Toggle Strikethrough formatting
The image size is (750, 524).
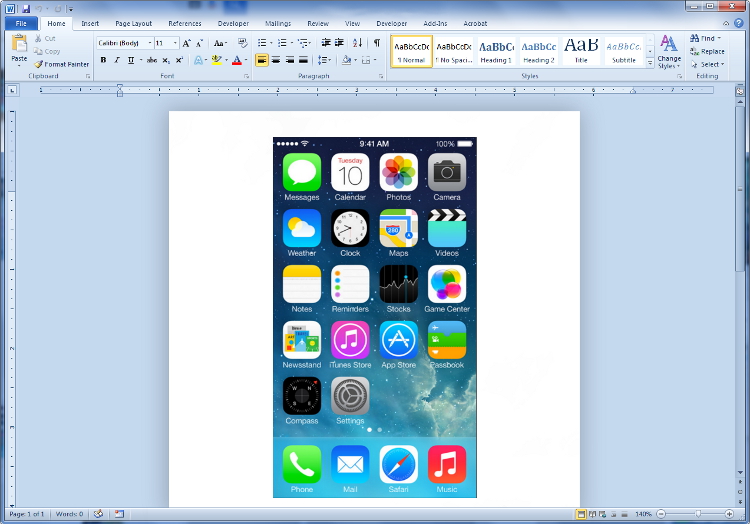pyautogui.click(x=152, y=60)
